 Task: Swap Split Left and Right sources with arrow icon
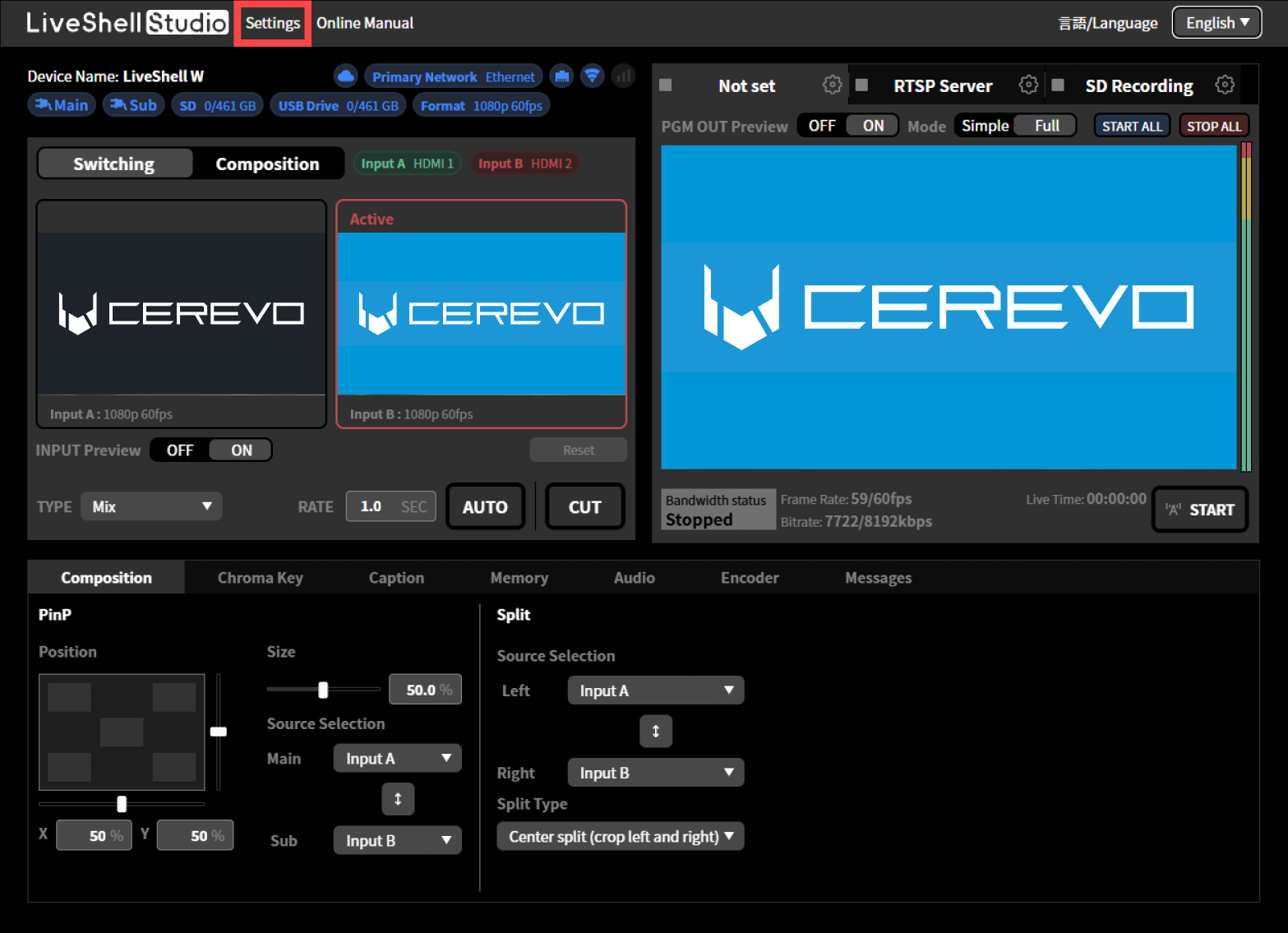click(655, 731)
